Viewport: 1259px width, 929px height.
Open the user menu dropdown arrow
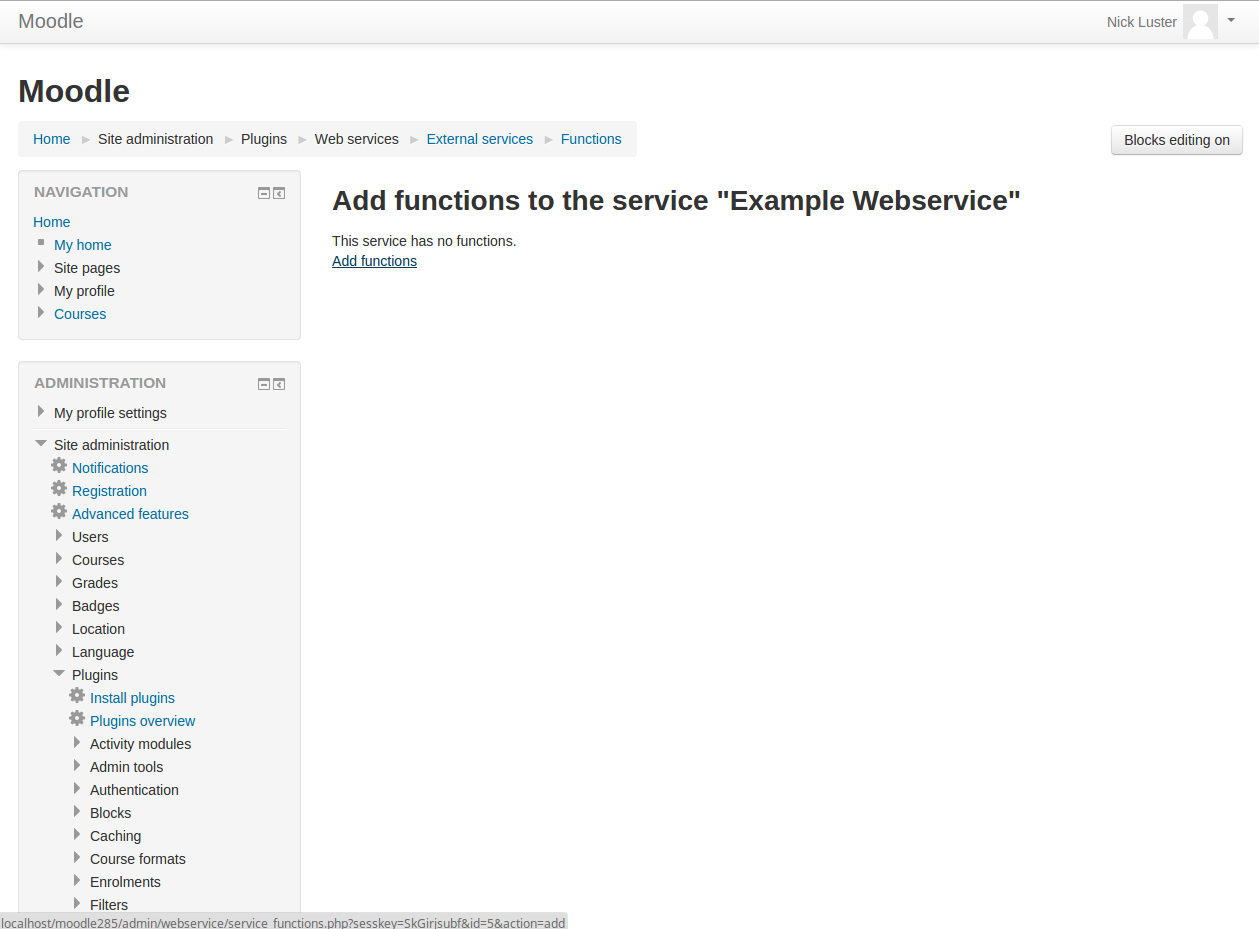tap(1231, 20)
